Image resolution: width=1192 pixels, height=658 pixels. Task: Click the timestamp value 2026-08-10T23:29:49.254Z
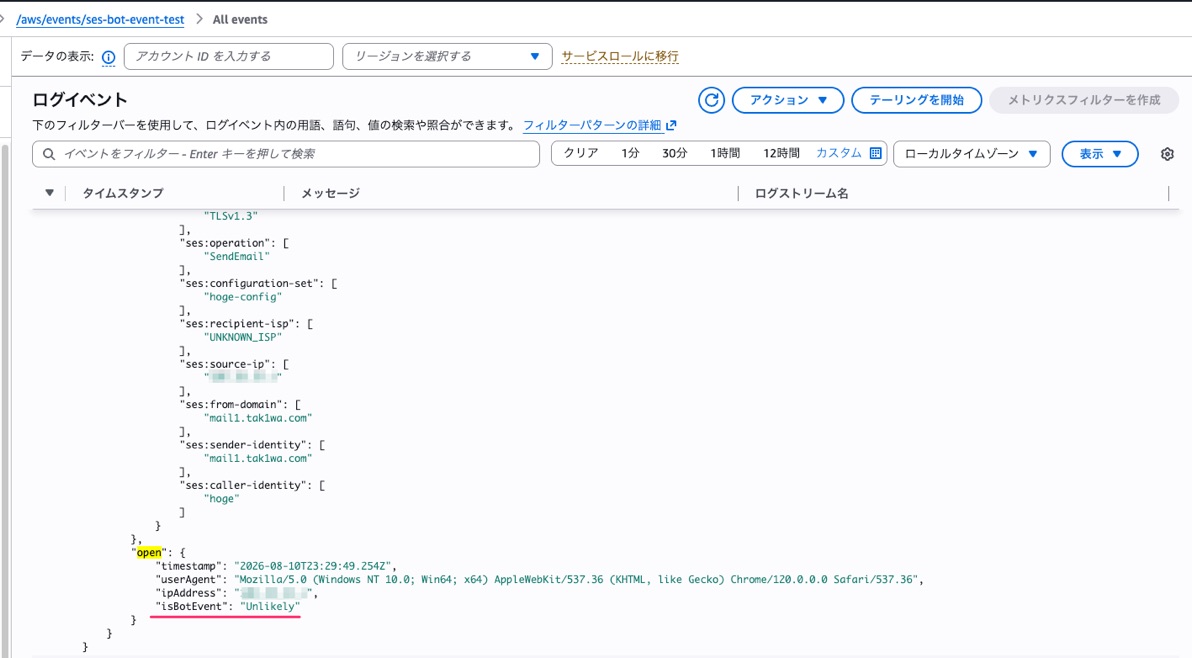314,566
